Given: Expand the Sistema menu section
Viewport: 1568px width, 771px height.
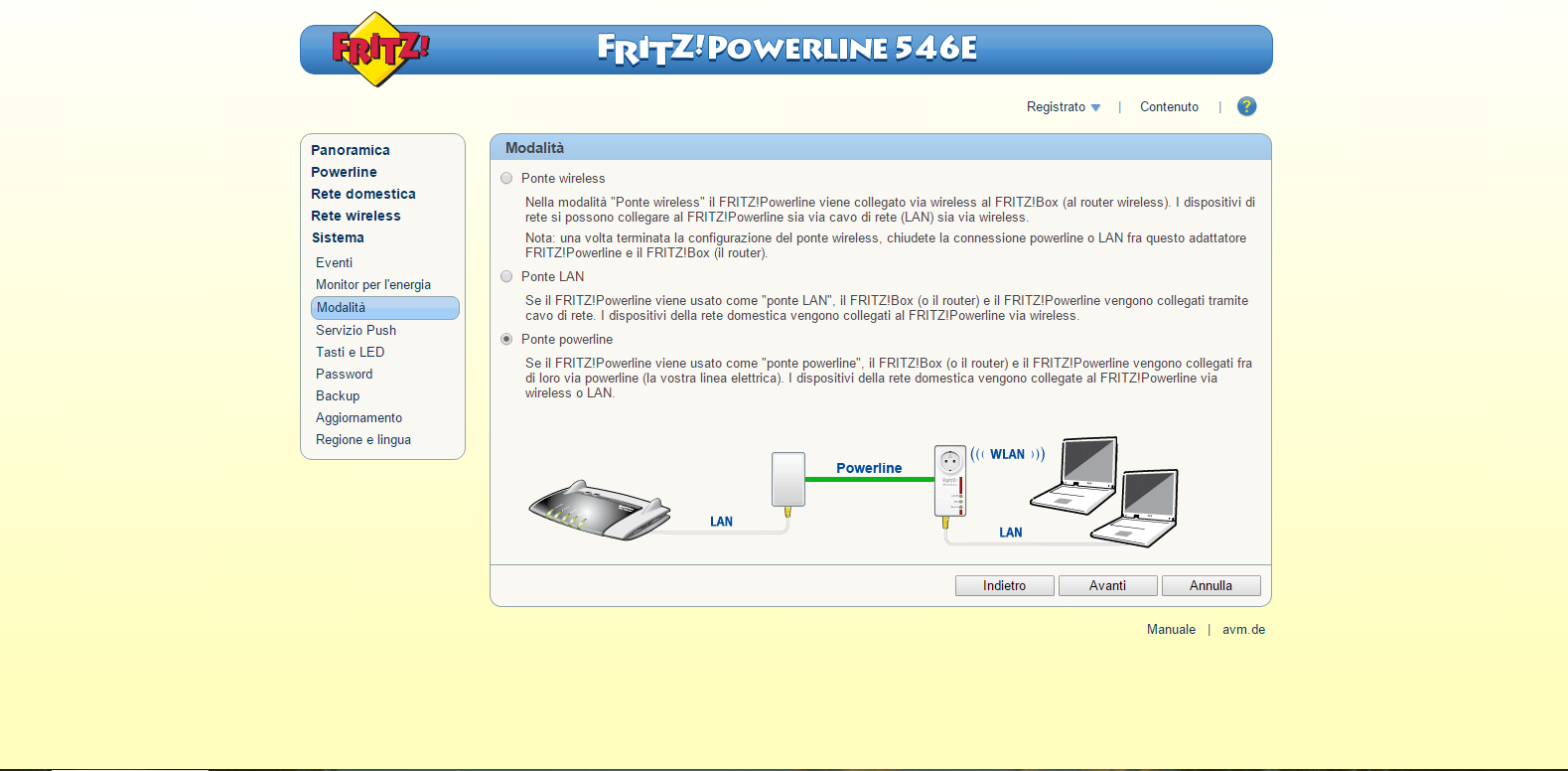Looking at the screenshot, I should point(338,238).
